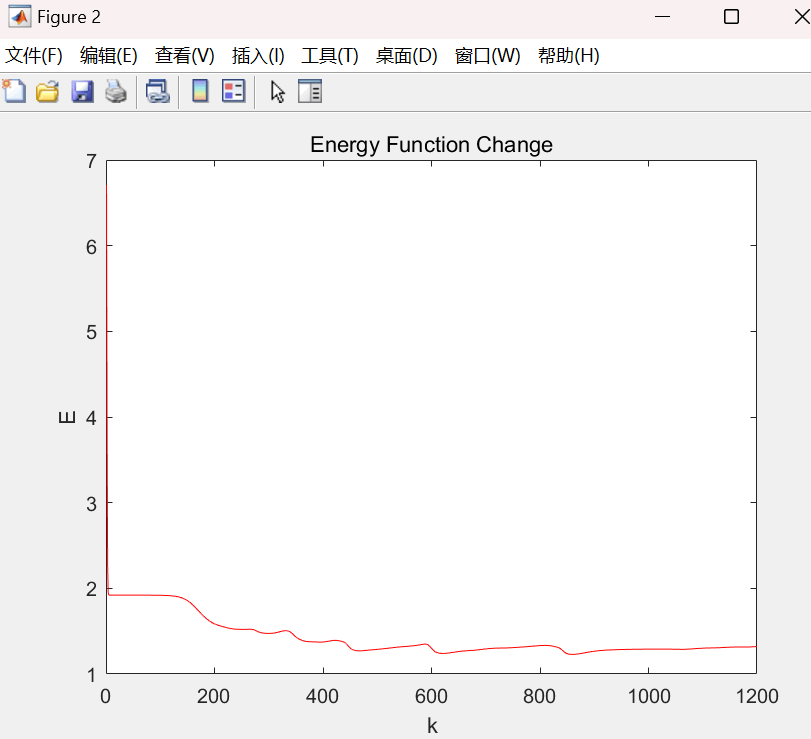Click the New Figure icon
Viewport: 811px width, 739px height.
click(x=14, y=92)
